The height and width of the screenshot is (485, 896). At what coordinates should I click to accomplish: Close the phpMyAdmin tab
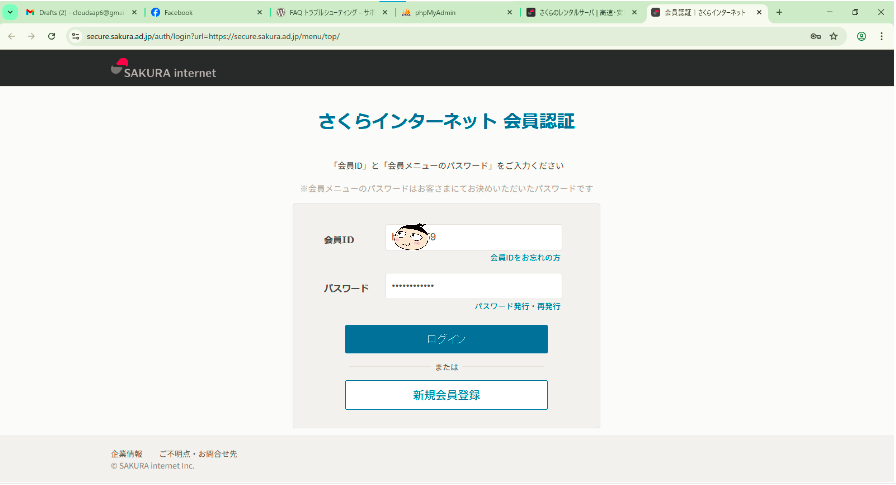(x=510, y=12)
